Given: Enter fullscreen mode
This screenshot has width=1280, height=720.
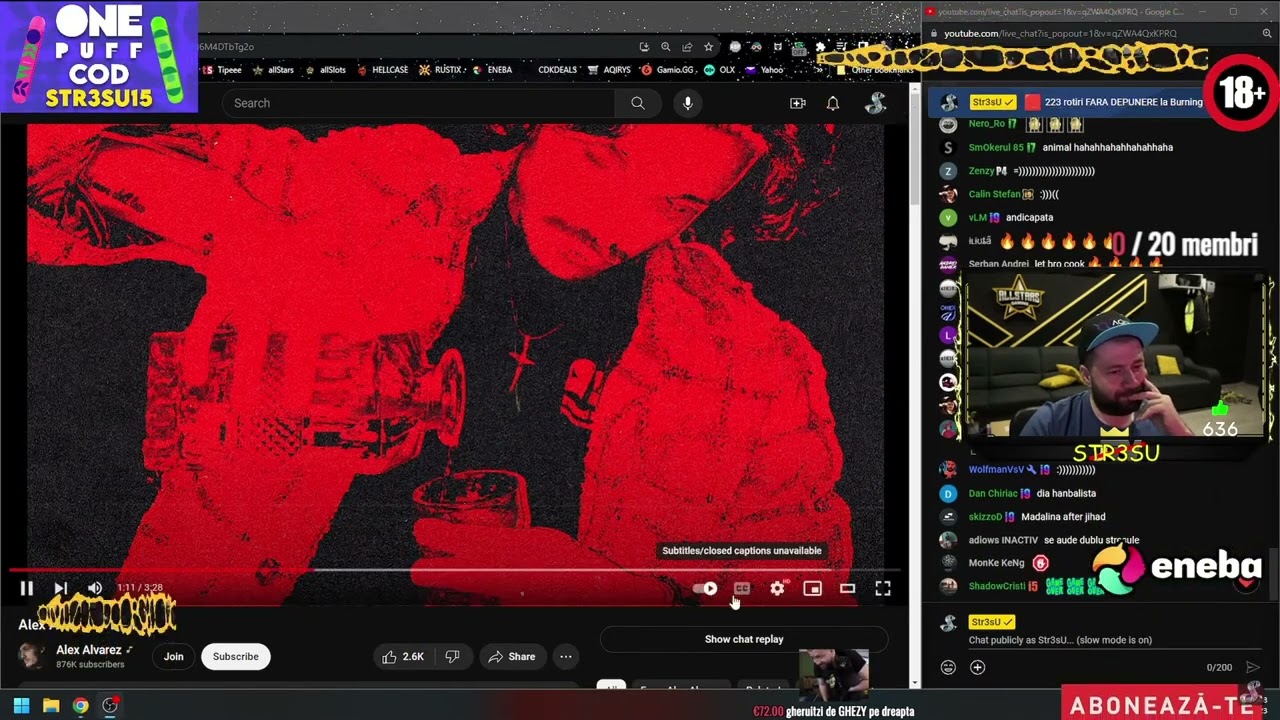Looking at the screenshot, I should pos(883,589).
